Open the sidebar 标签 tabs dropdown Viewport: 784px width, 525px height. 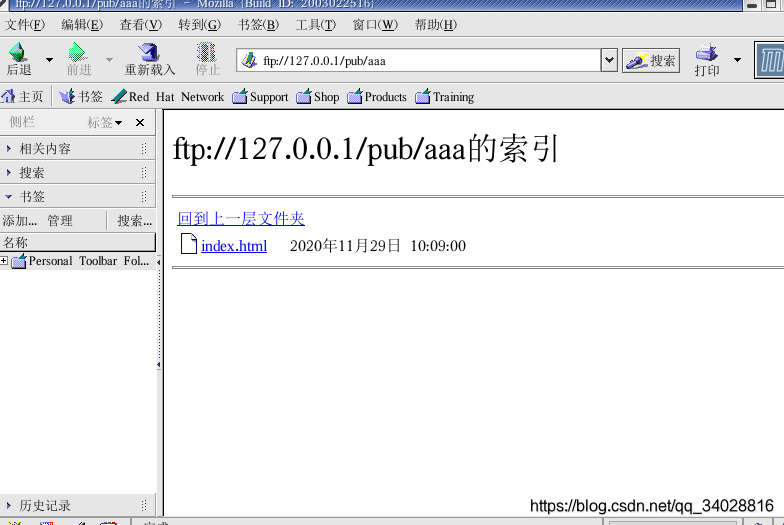104,122
